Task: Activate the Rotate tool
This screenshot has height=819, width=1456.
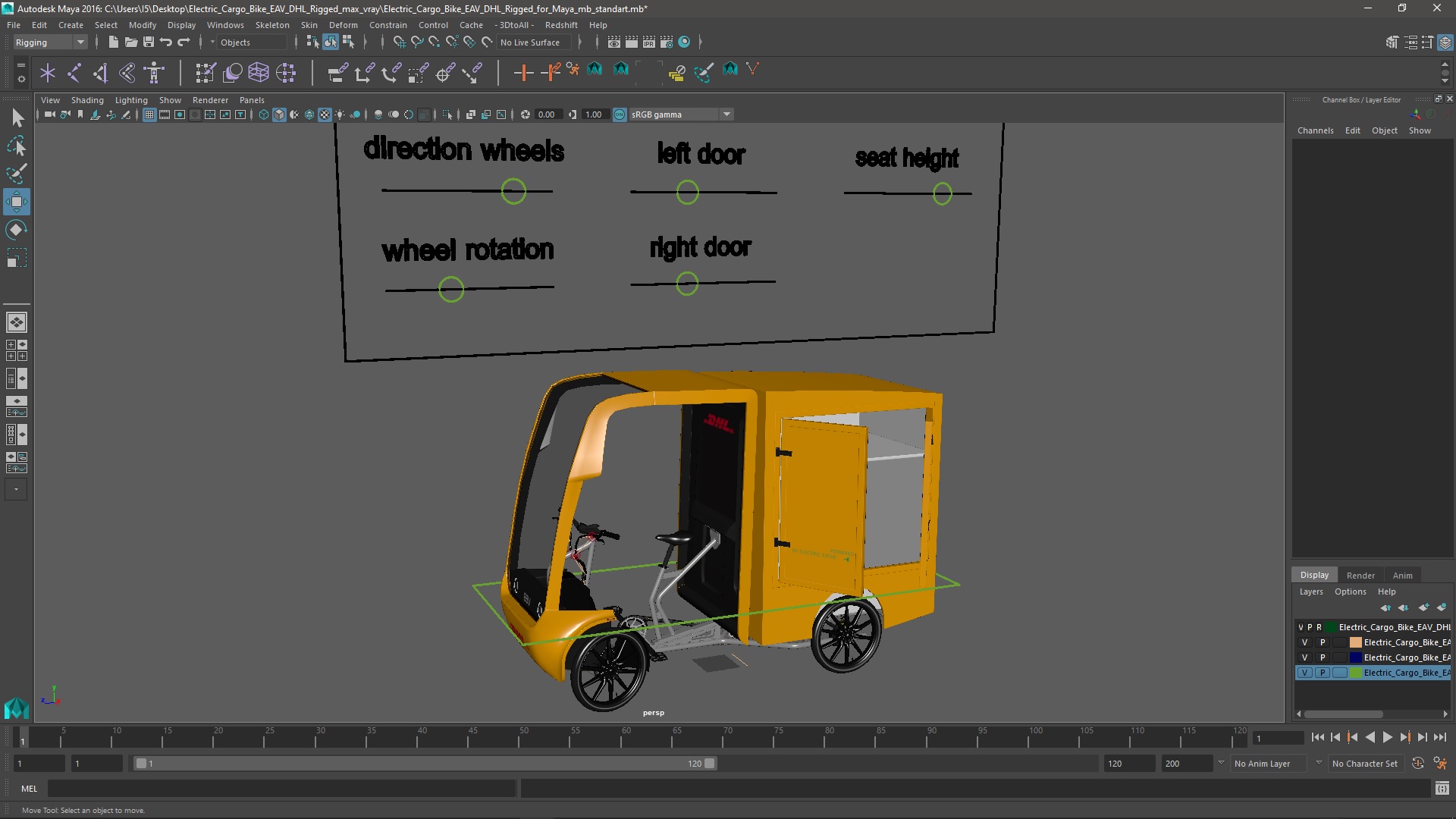Action: point(17,230)
